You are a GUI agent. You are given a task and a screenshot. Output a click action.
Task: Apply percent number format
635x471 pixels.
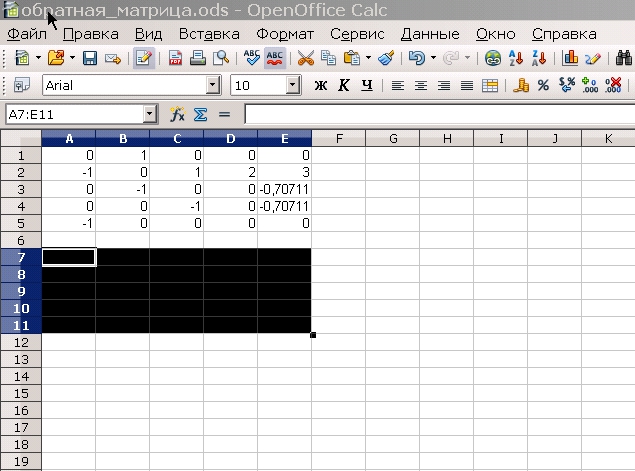pyautogui.click(x=543, y=86)
